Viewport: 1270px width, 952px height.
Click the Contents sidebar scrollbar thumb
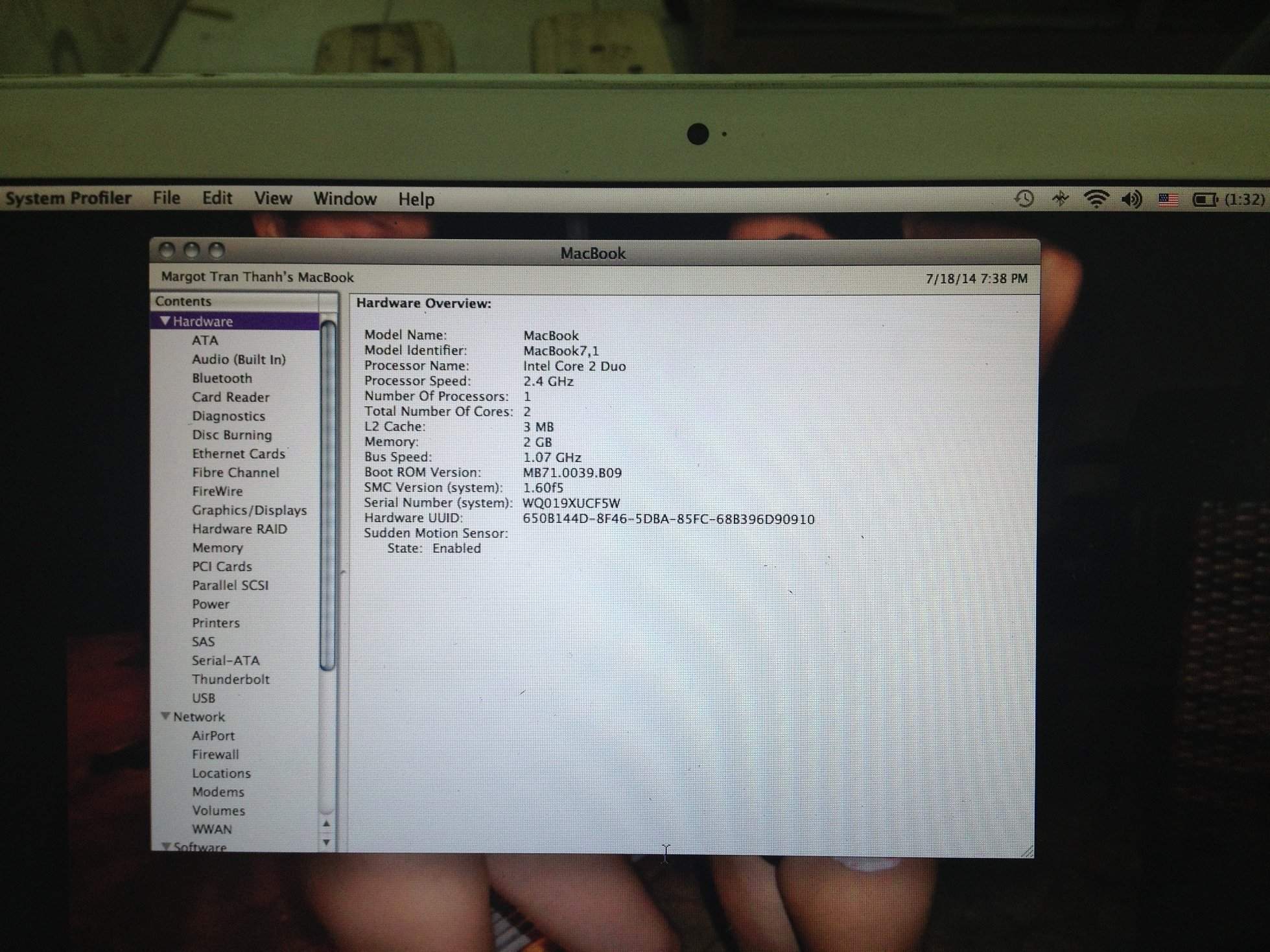tap(327, 495)
